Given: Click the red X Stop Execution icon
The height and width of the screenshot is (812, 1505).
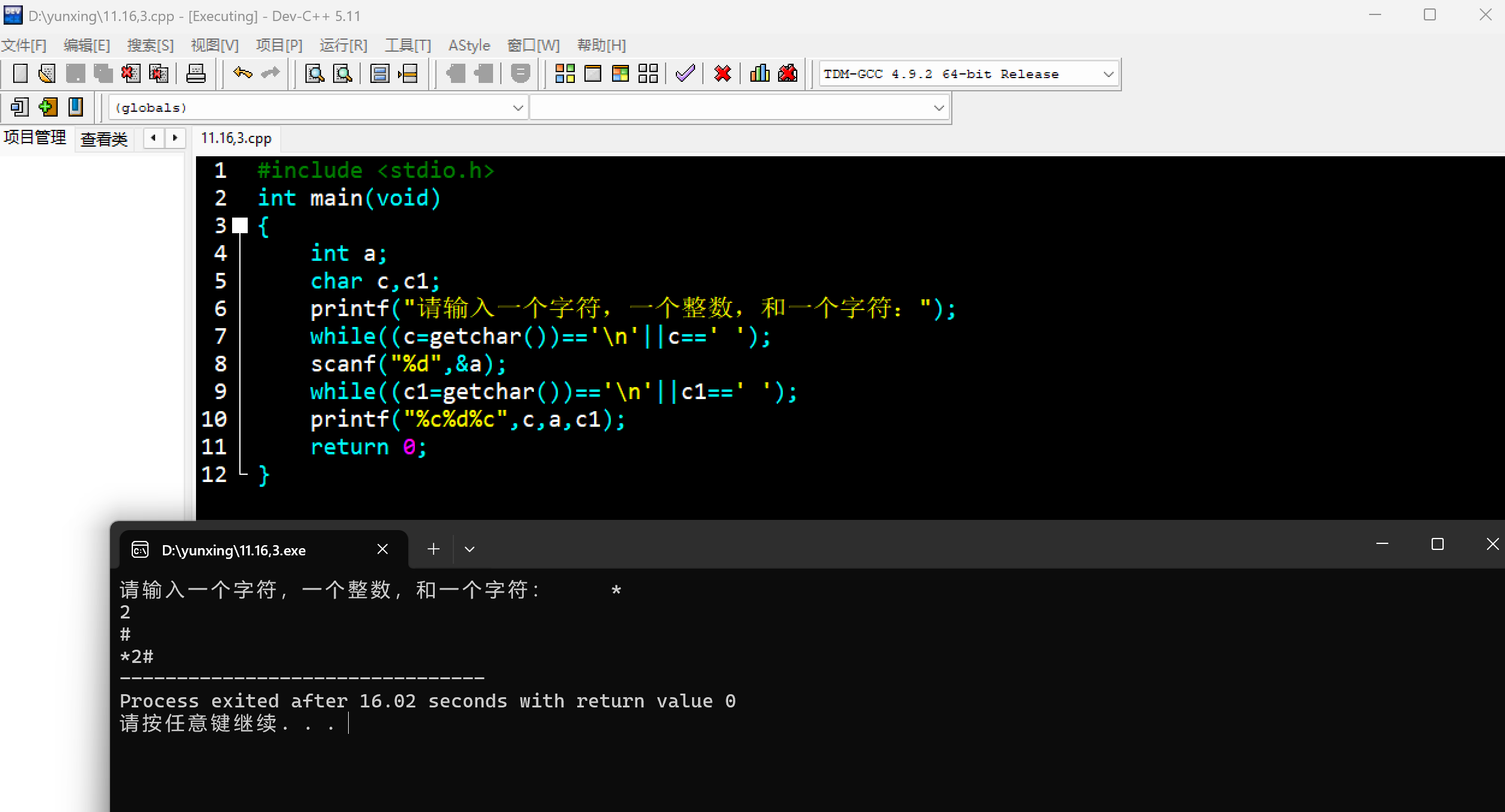Looking at the screenshot, I should (x=722, y=74).
